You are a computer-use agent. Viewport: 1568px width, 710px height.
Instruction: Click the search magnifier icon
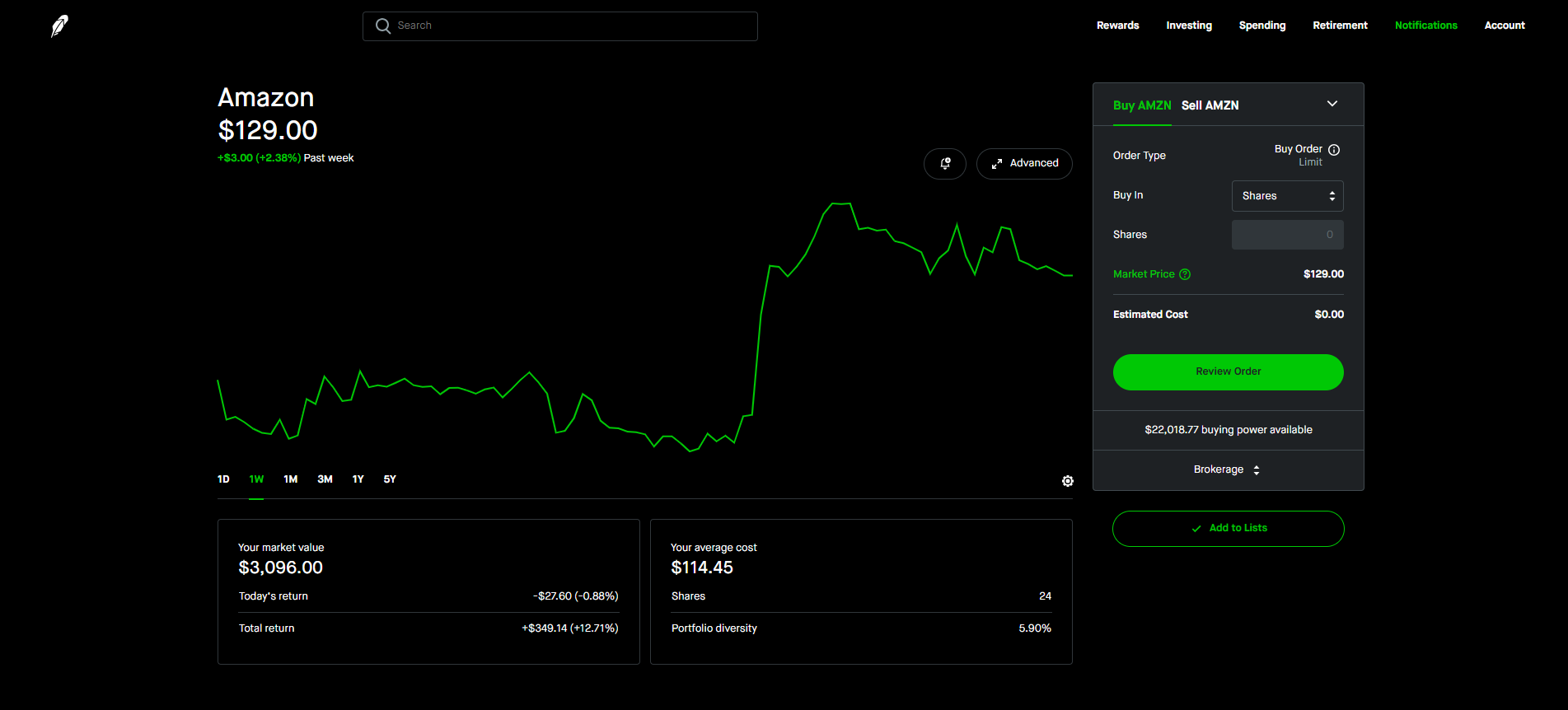(382, 26)
